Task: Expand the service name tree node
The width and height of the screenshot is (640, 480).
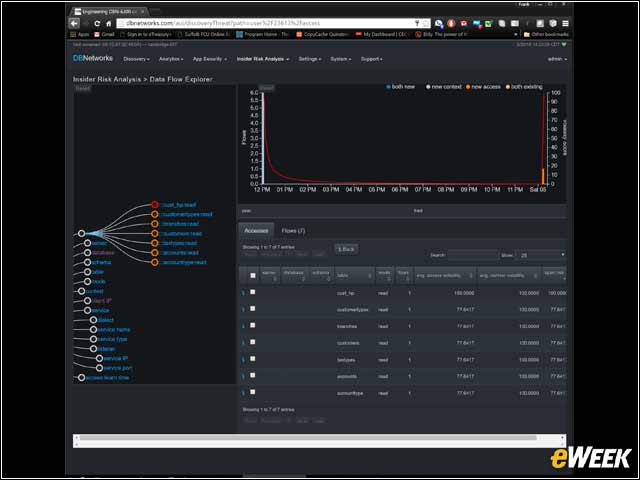Action: 93,329
